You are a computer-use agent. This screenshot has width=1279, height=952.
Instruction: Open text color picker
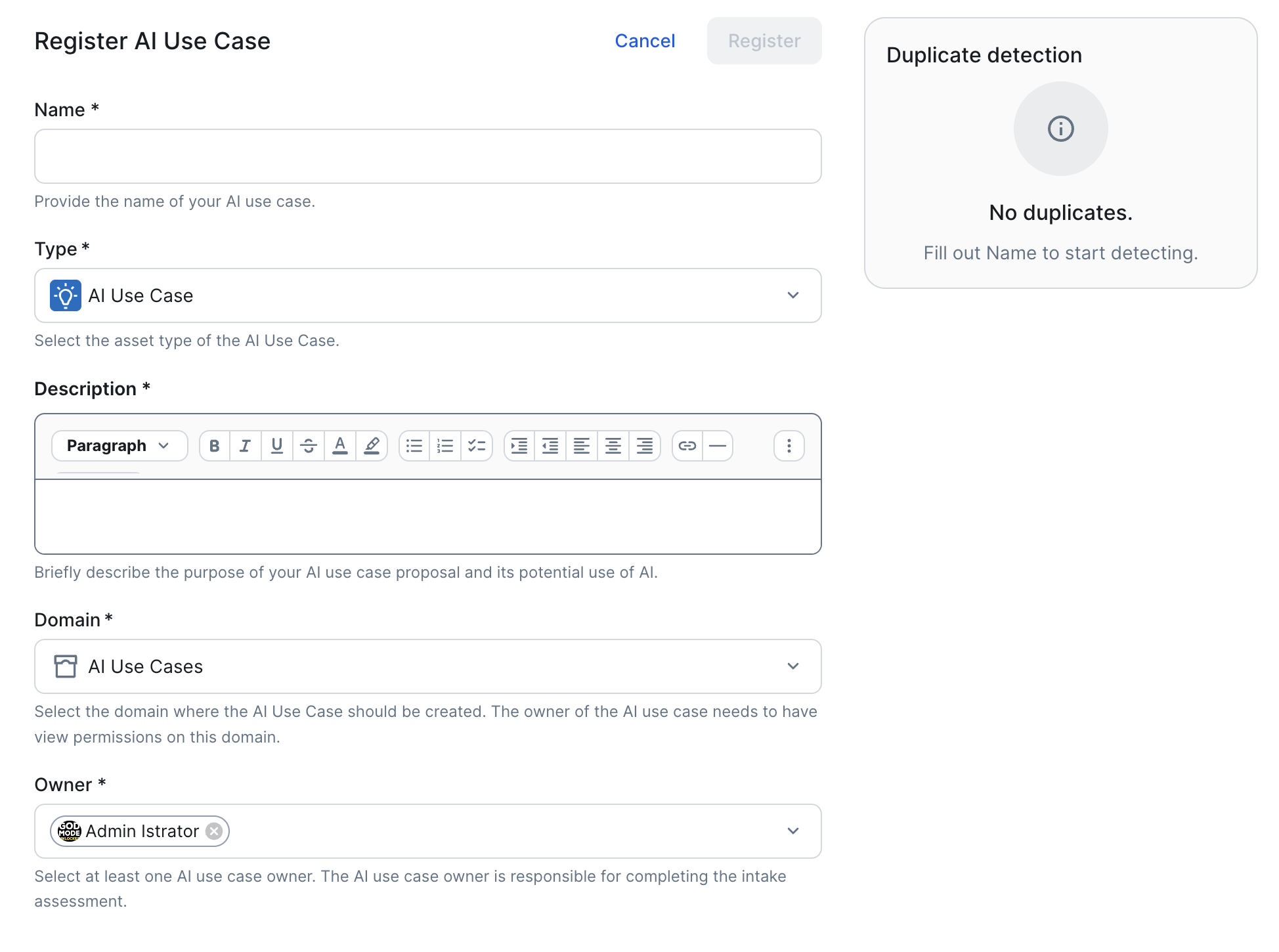tap(340, 446)
